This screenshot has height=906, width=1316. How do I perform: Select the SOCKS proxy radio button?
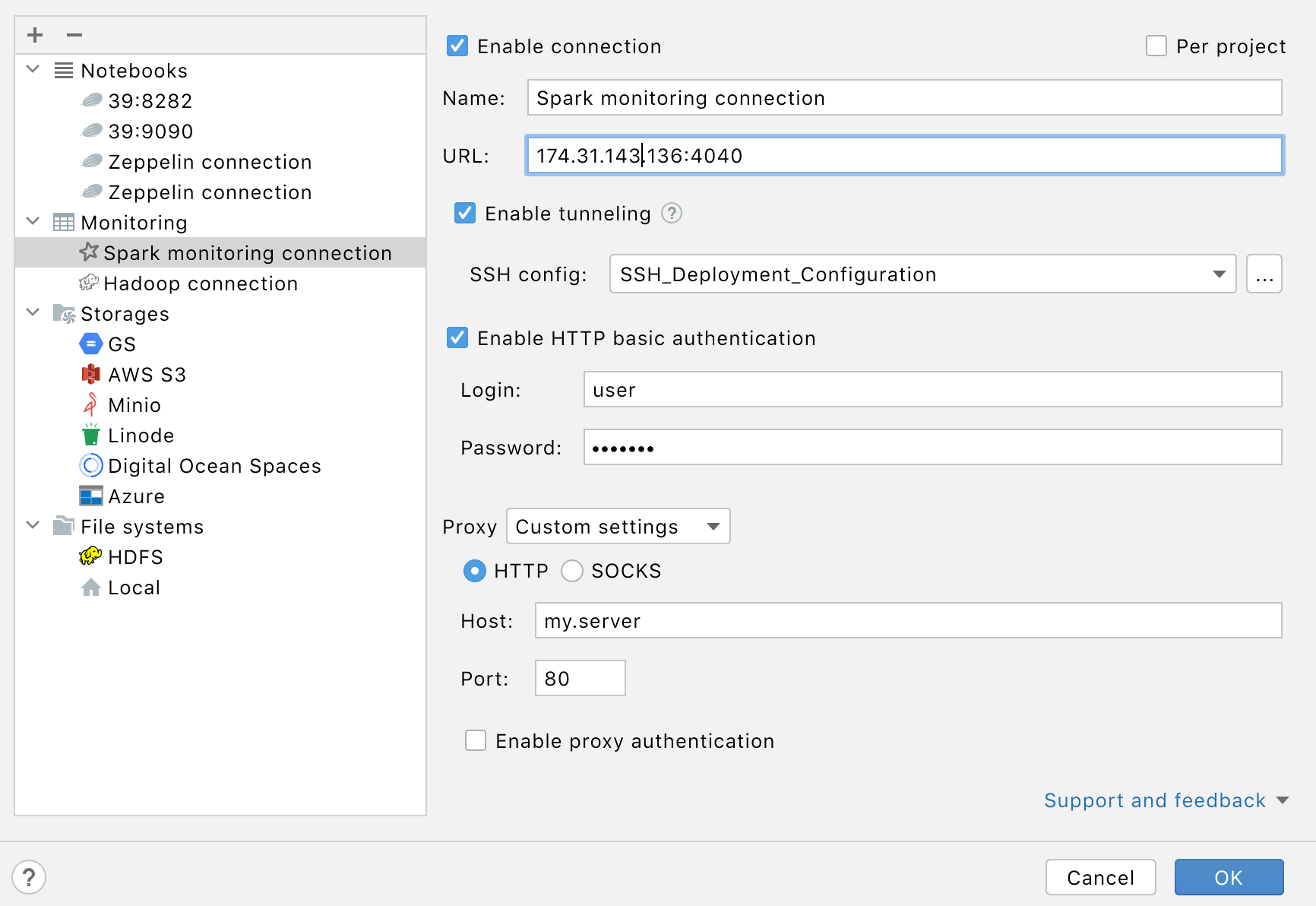tap(571, 571)
